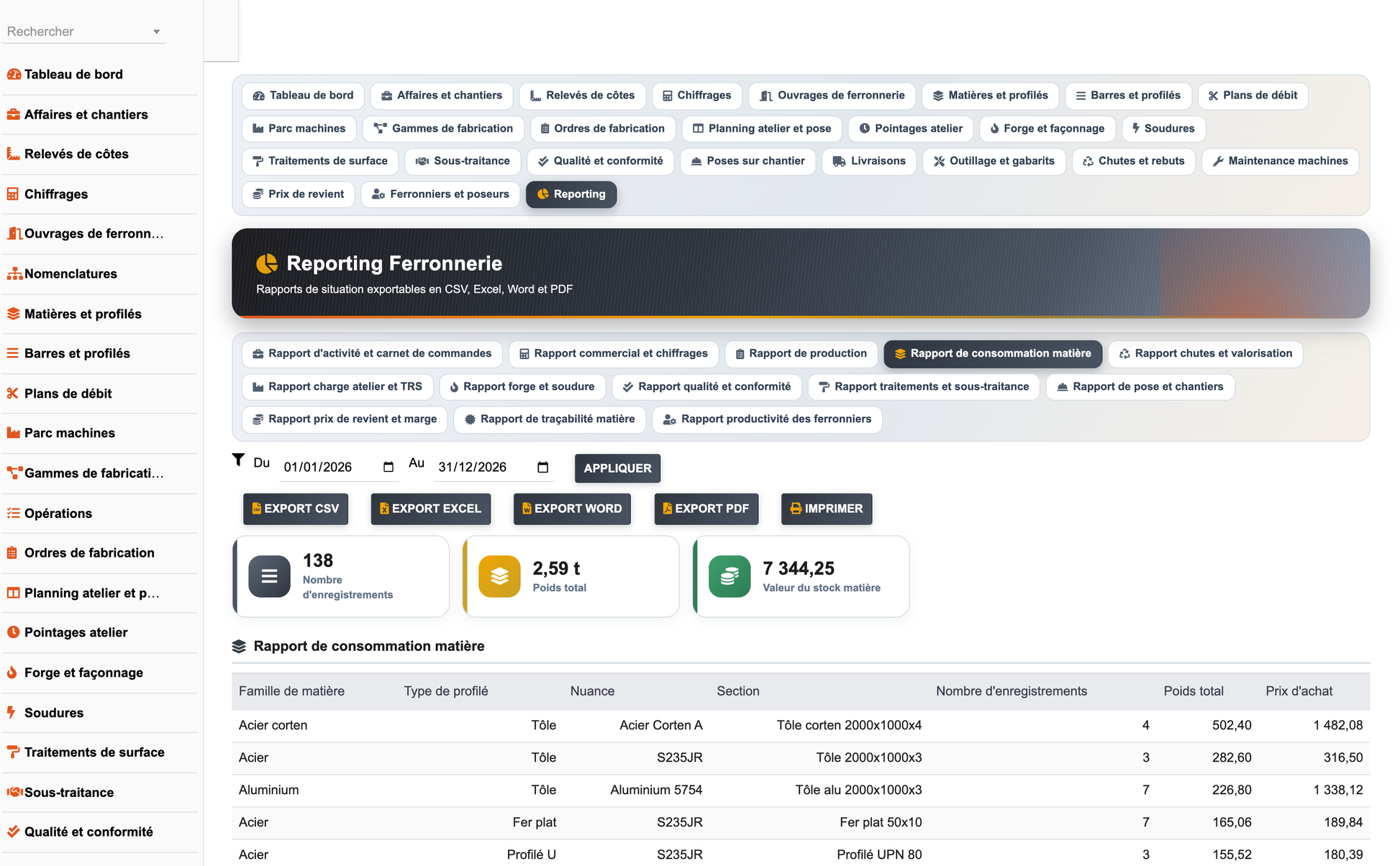Click Ordres de fabrication sidebar clipboard icon
This screenshot has width=1400, height=866.
tap(12, 553)
